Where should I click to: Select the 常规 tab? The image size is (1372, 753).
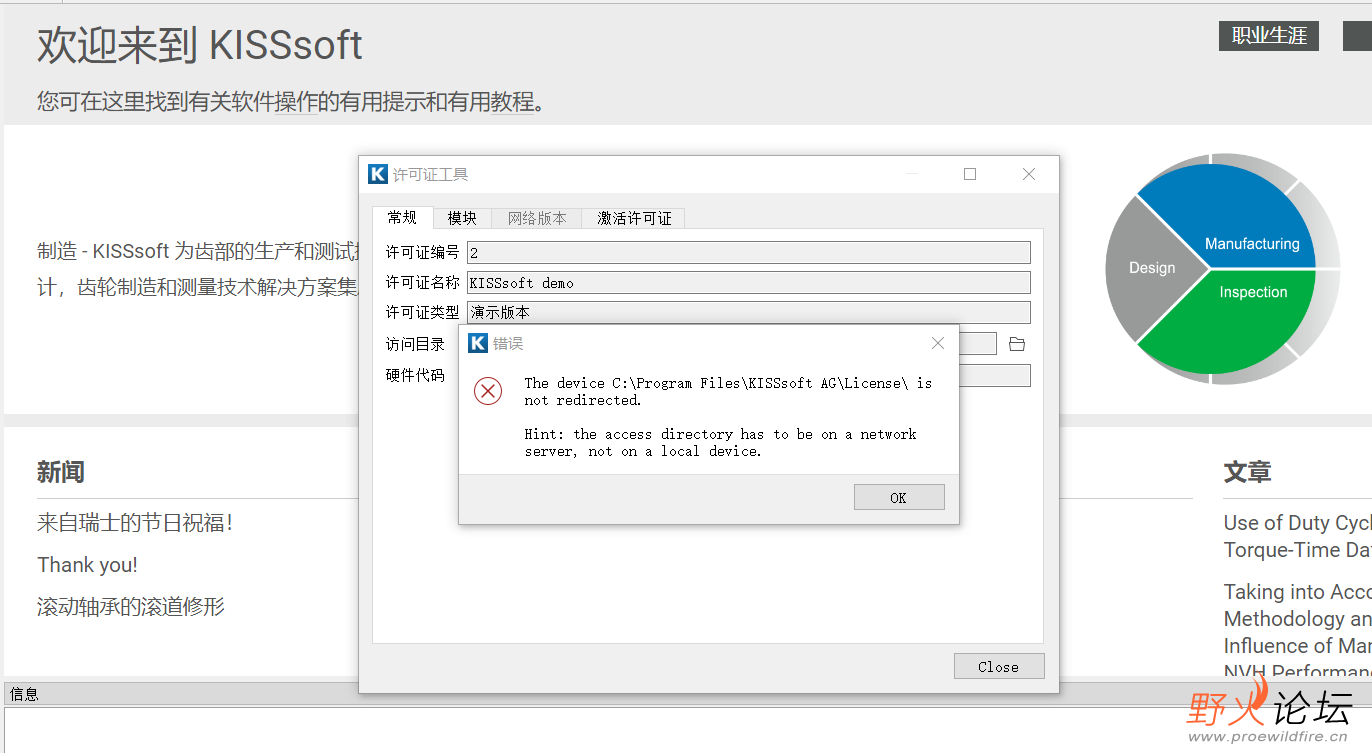(x=402, y=218)
